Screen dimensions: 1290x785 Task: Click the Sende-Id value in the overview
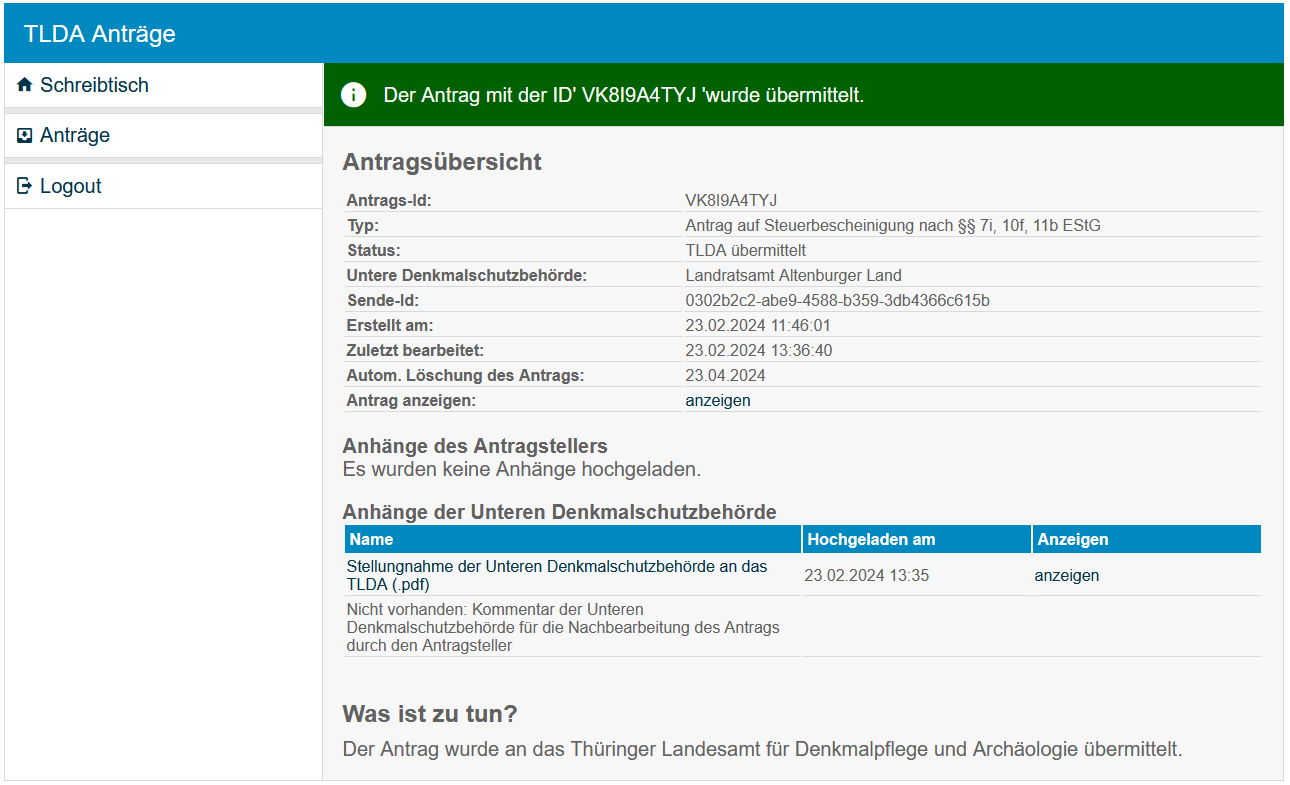[837, 301]
